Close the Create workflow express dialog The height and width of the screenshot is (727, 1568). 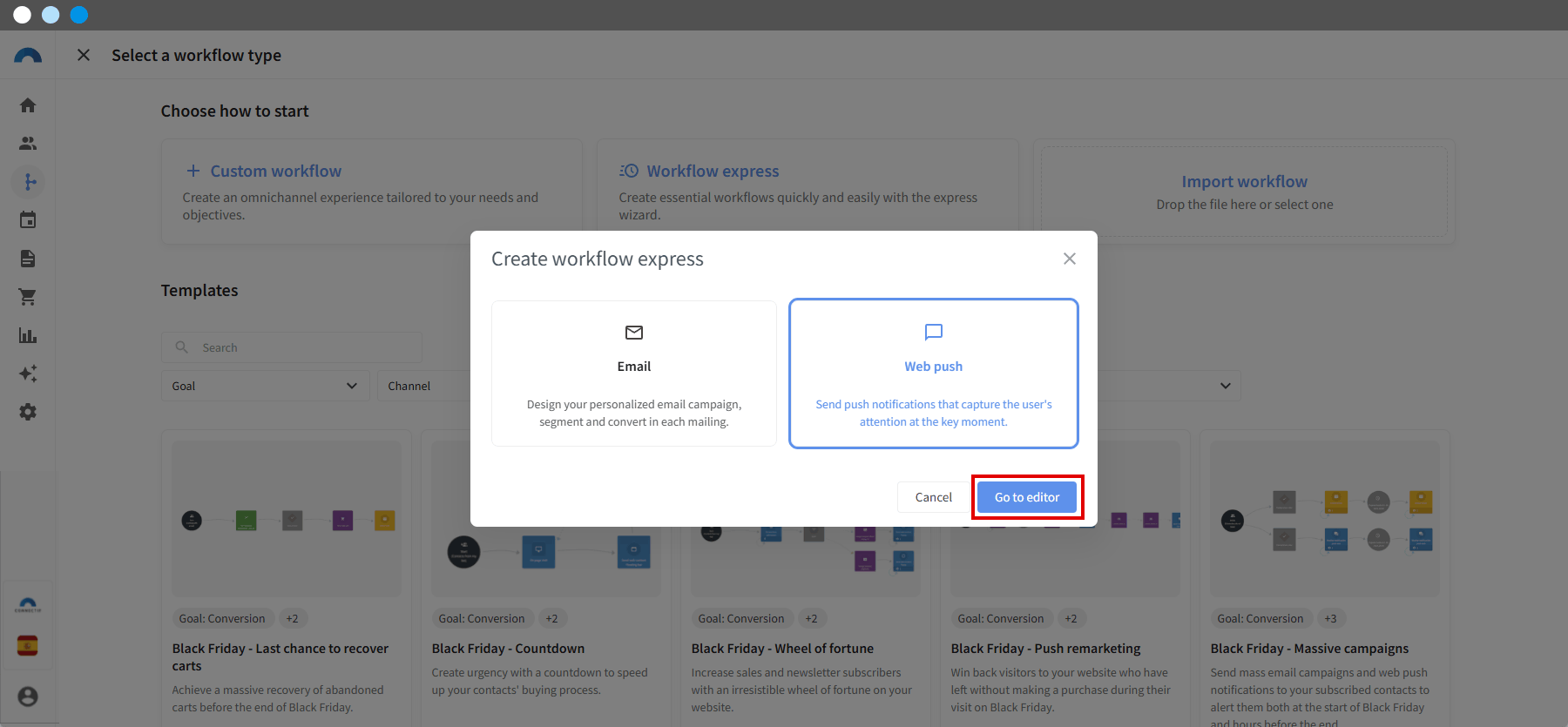click(1070, 259)
